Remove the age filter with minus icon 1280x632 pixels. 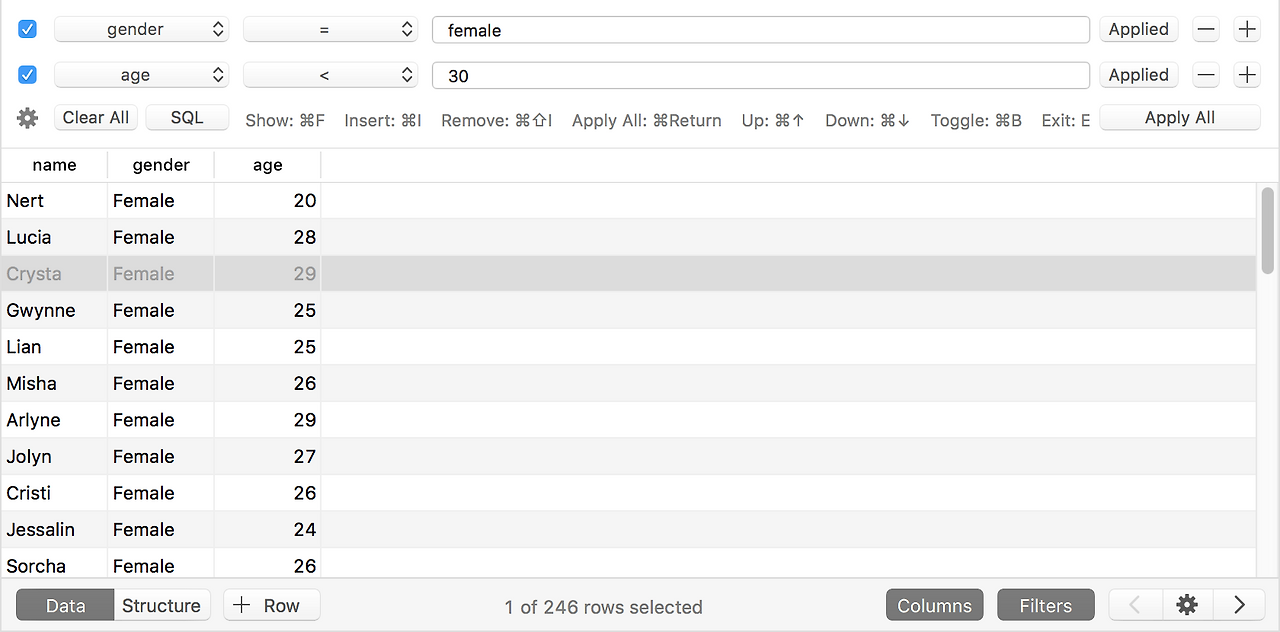(1206, 75)
